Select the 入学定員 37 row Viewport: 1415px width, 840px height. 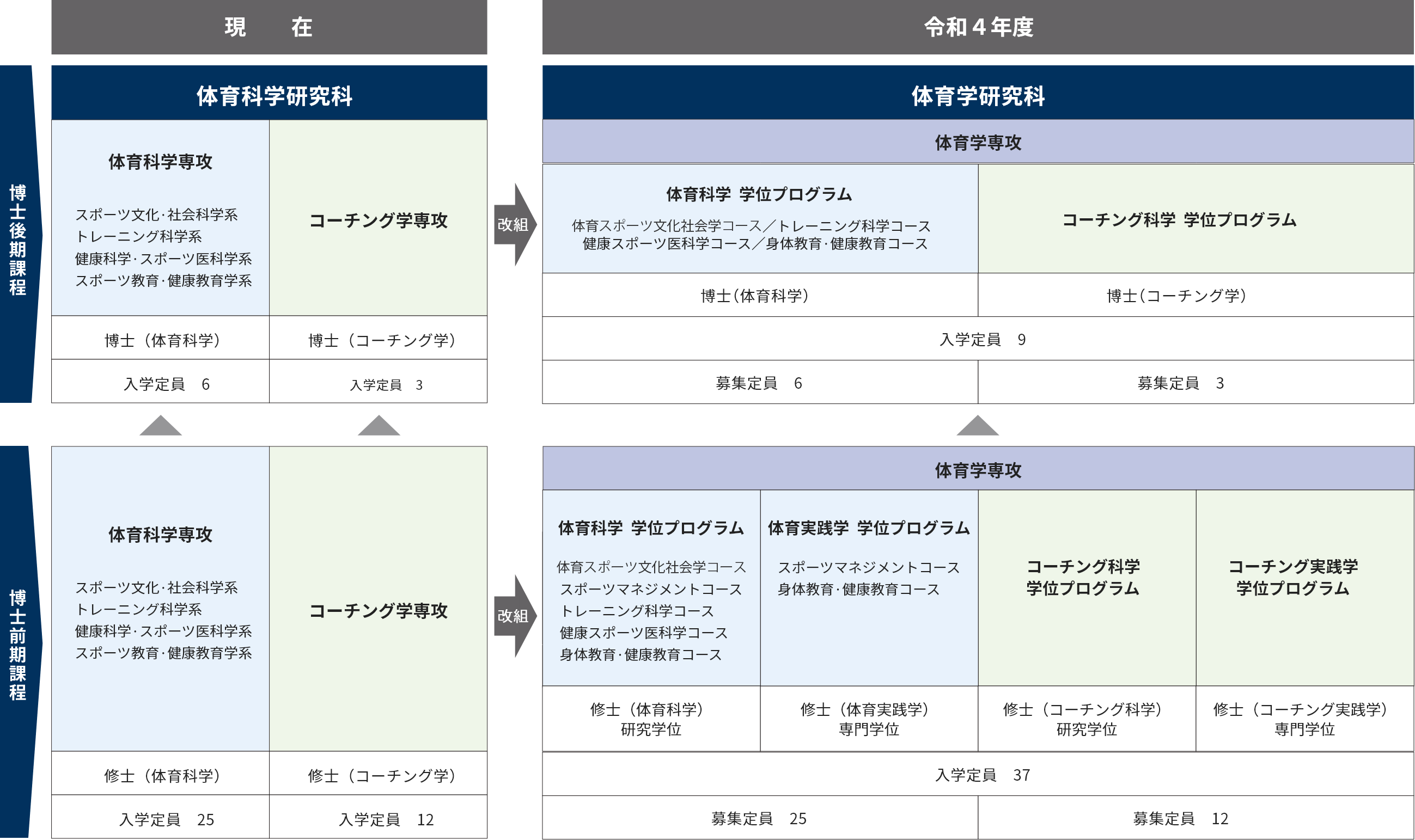[x=978, y=774]
